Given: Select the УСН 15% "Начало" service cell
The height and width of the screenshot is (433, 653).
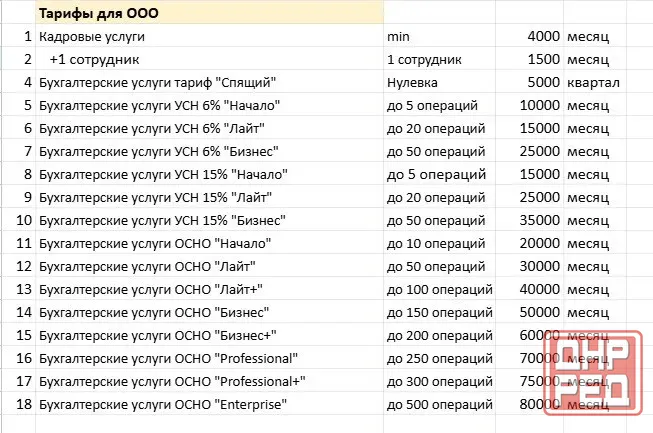Looking at the screenshot, I should click(x=209, y=174).
